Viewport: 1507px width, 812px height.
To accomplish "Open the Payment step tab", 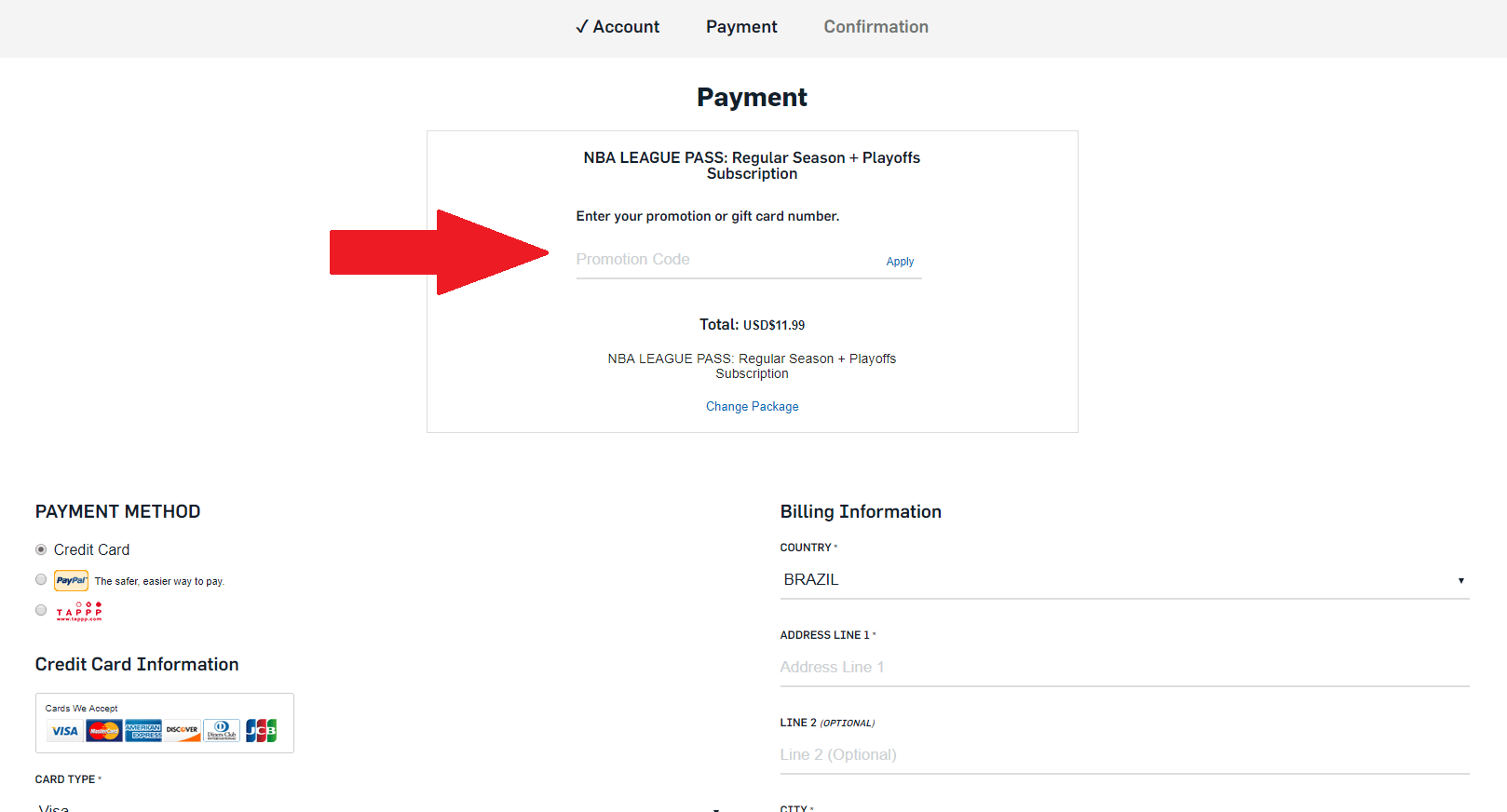I will pos(741,27).
